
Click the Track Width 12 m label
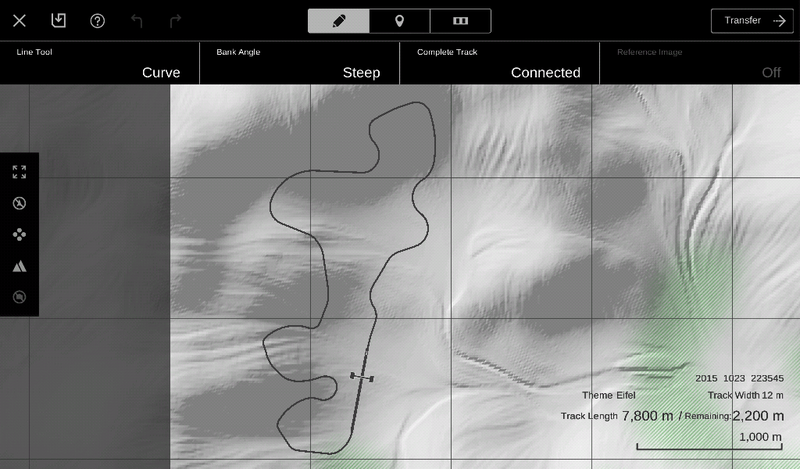(x=745, y=396)
